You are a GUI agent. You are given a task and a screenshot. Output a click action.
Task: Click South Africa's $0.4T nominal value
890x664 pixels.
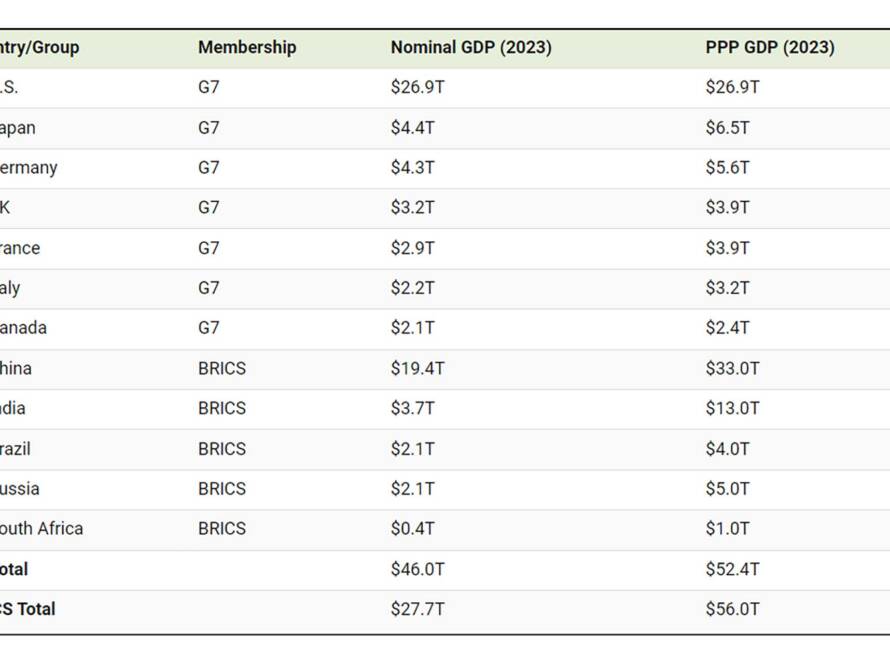(412, 528)
